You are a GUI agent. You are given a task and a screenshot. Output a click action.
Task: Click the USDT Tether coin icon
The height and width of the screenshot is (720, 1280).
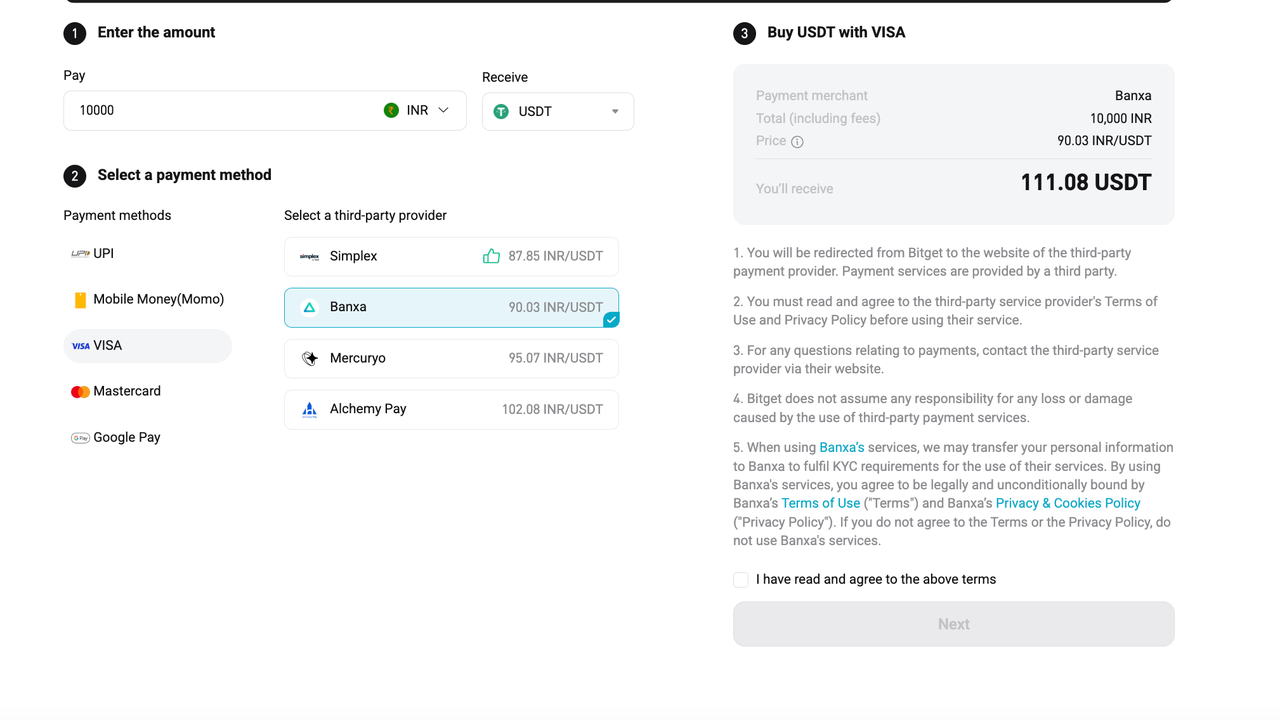click(x=501, y=111)
